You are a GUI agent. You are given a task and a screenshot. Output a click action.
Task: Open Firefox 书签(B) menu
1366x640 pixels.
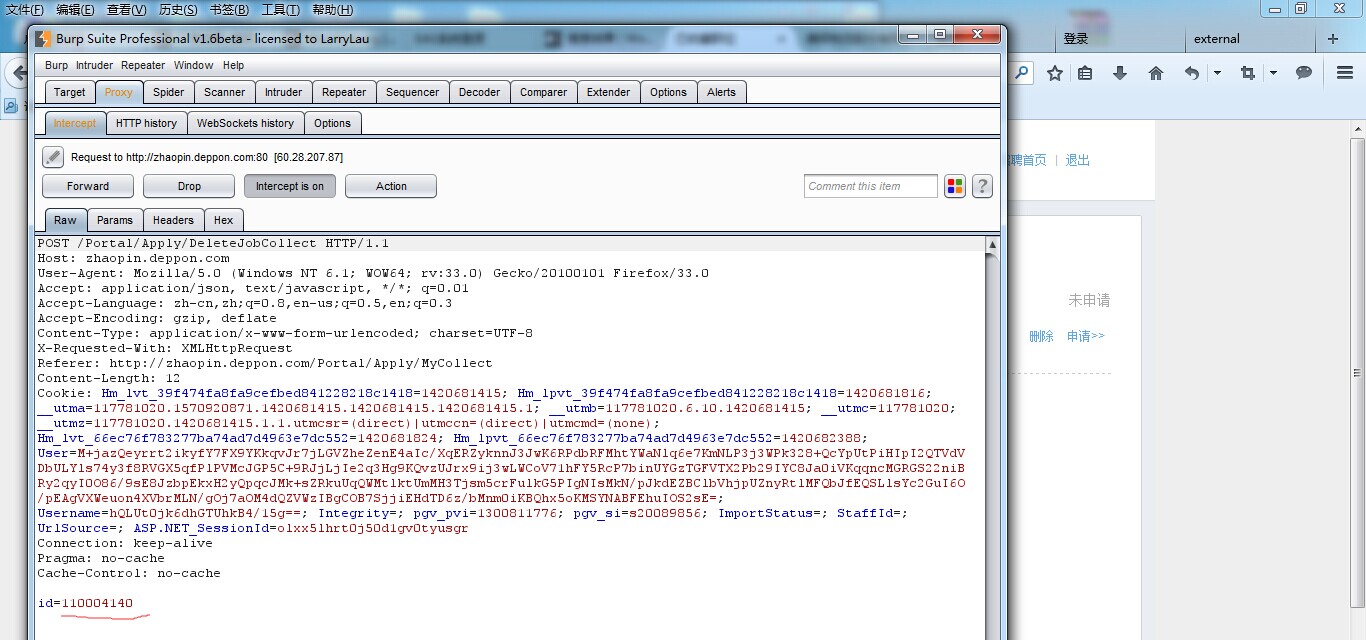click(229, 10)
